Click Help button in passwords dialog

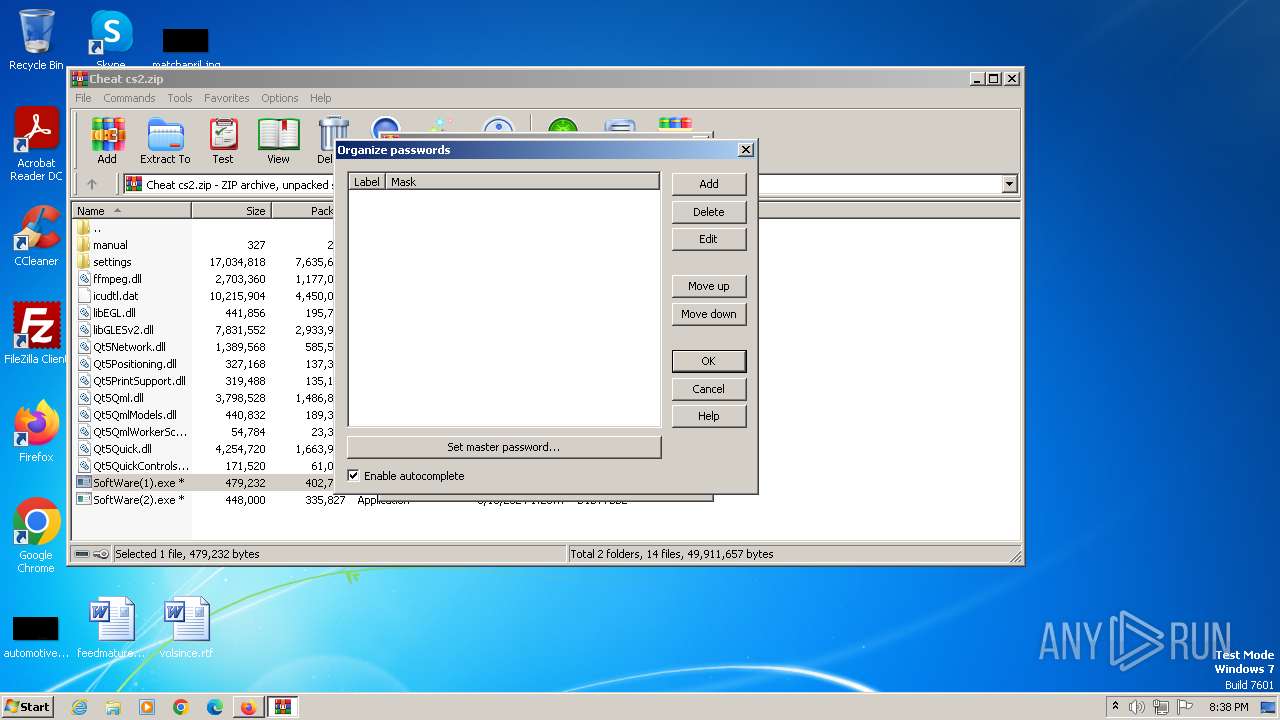(x=709, y=416)
